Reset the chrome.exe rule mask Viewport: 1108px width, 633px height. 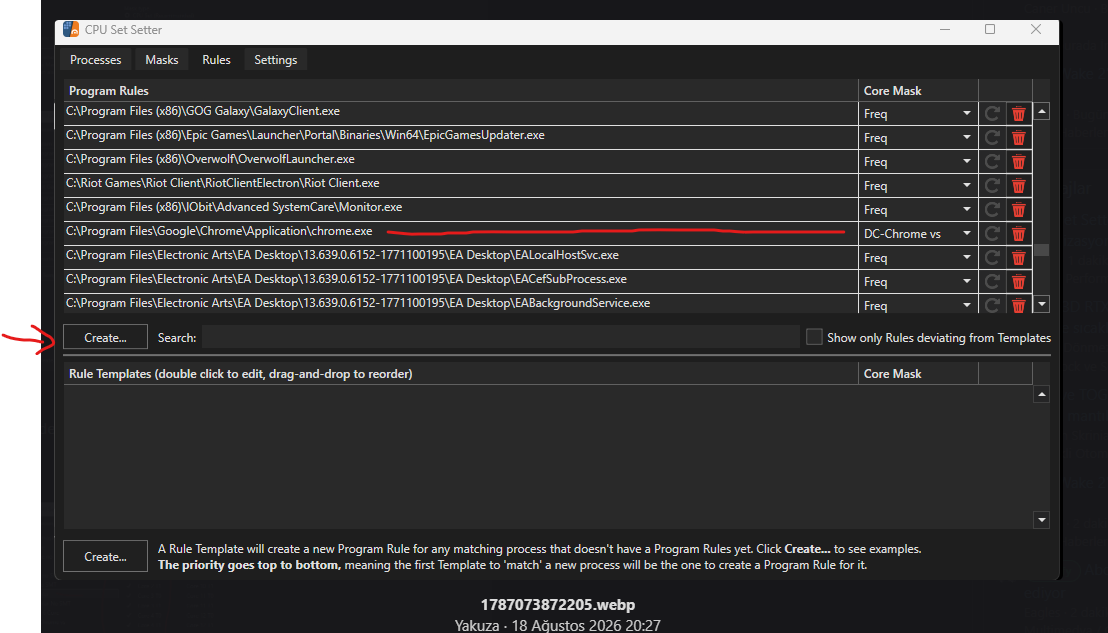tap(992, 234)
